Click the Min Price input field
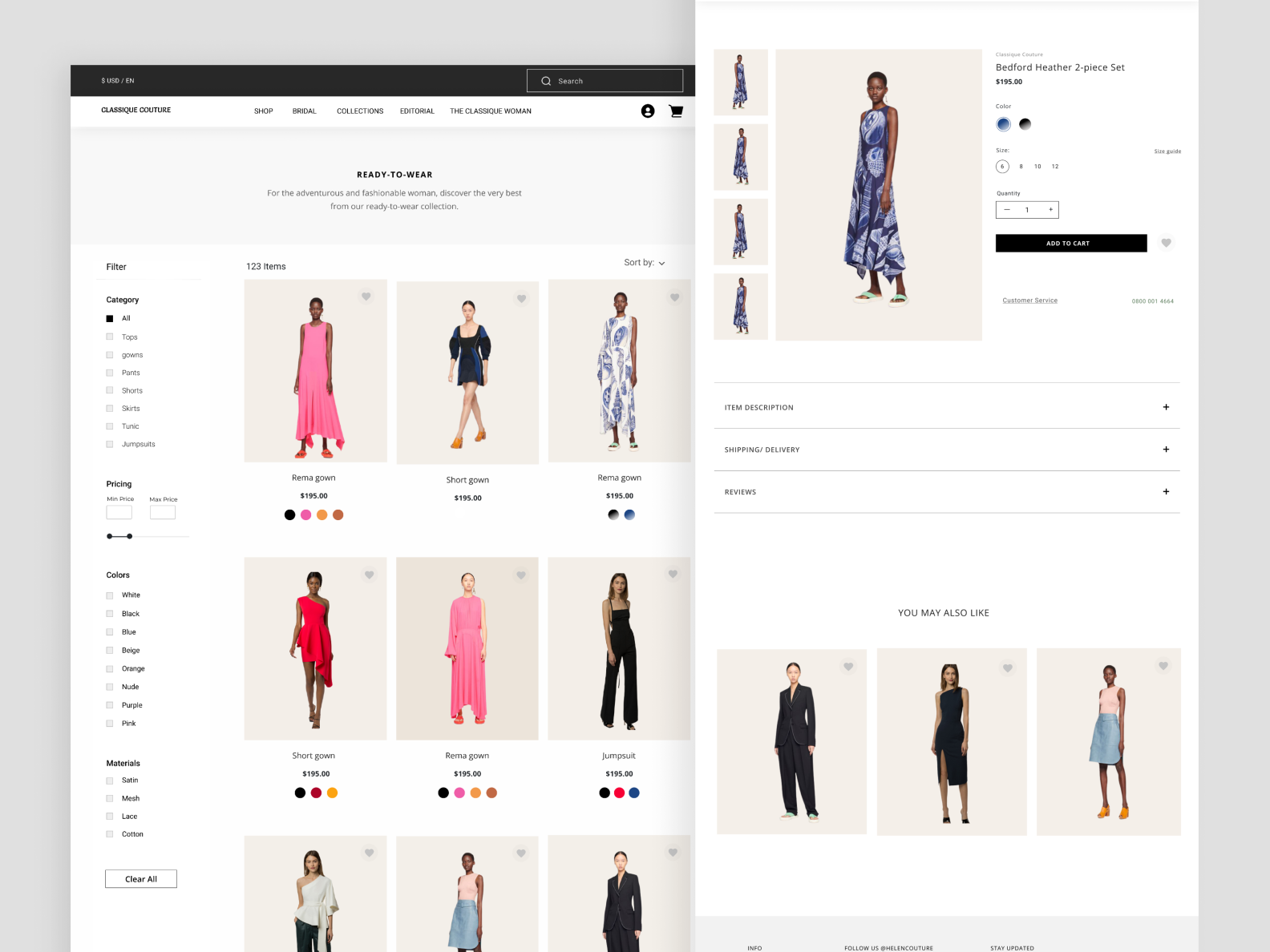The image size is (1270, 952). click(119, 513)
